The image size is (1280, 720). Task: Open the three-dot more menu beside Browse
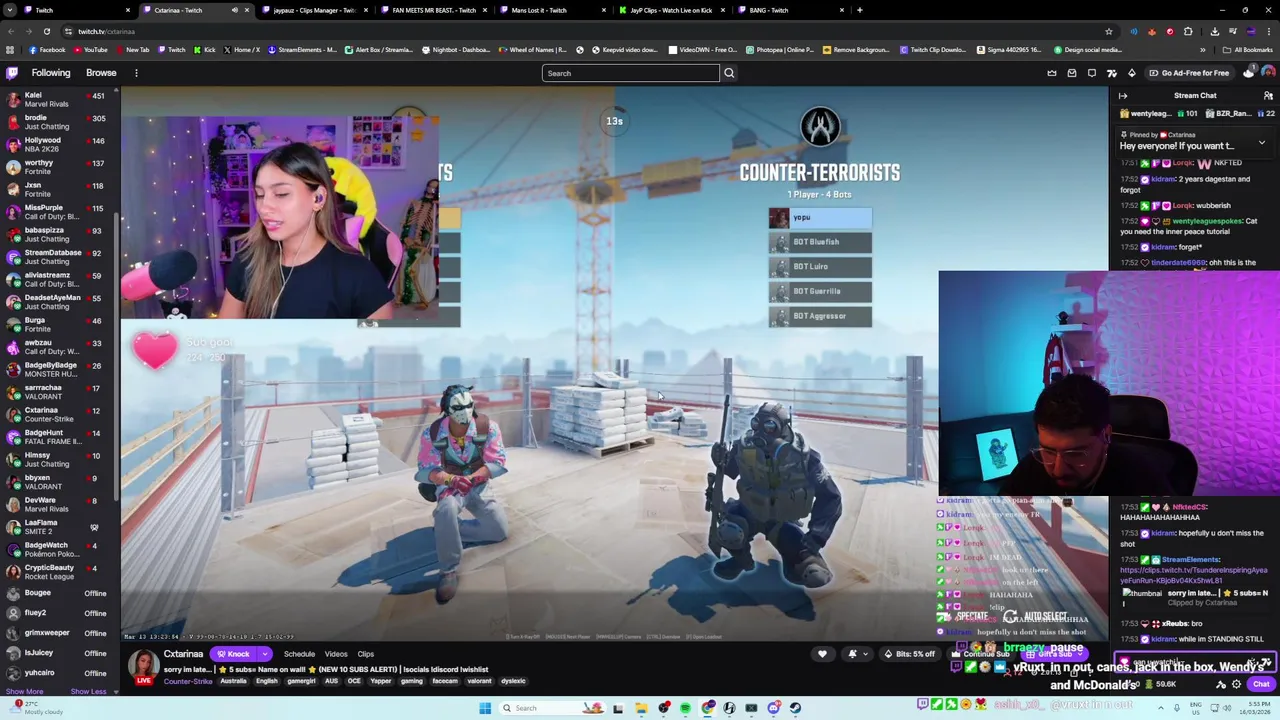tap(136, 73)
